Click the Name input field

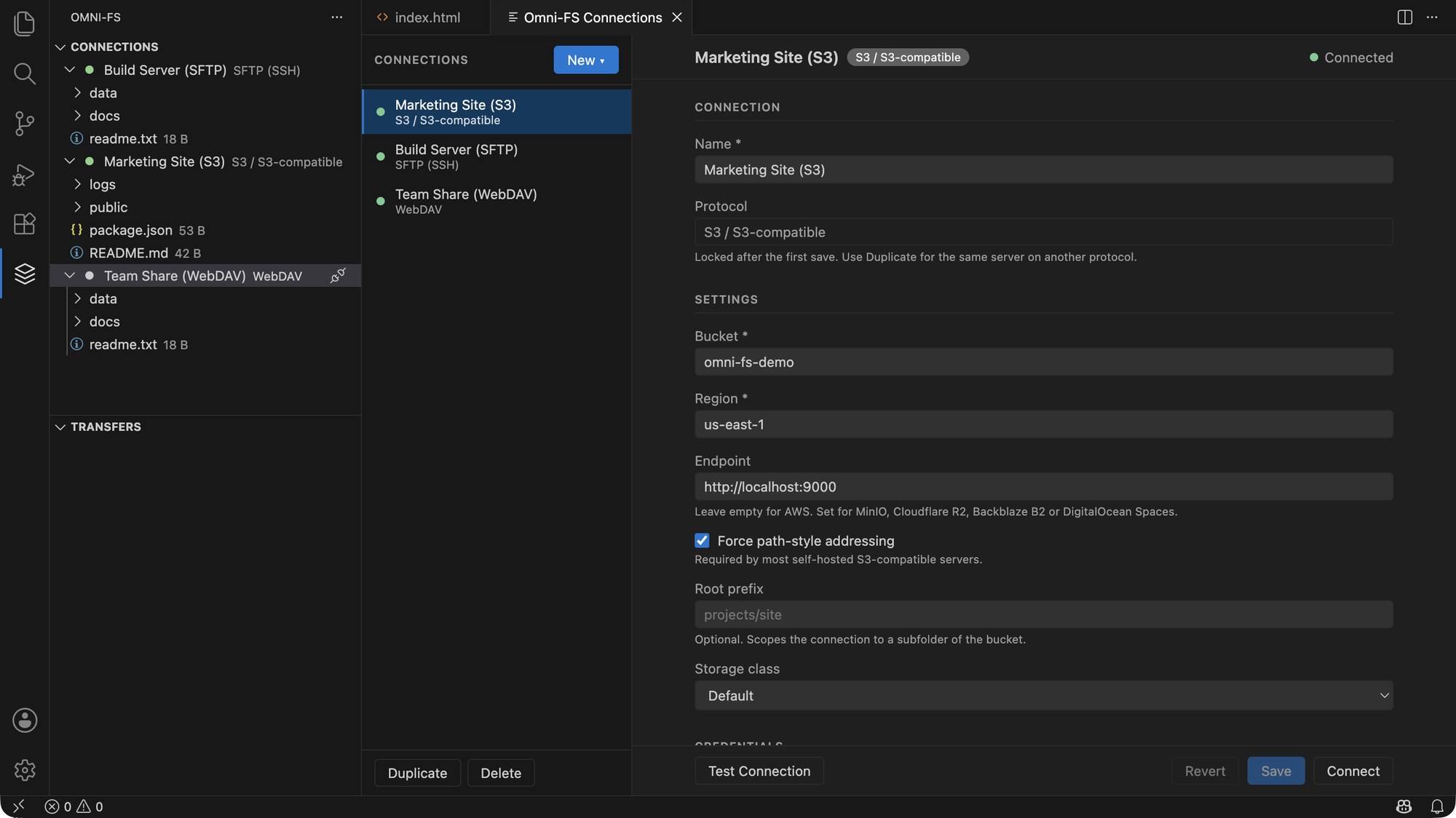1043,170
